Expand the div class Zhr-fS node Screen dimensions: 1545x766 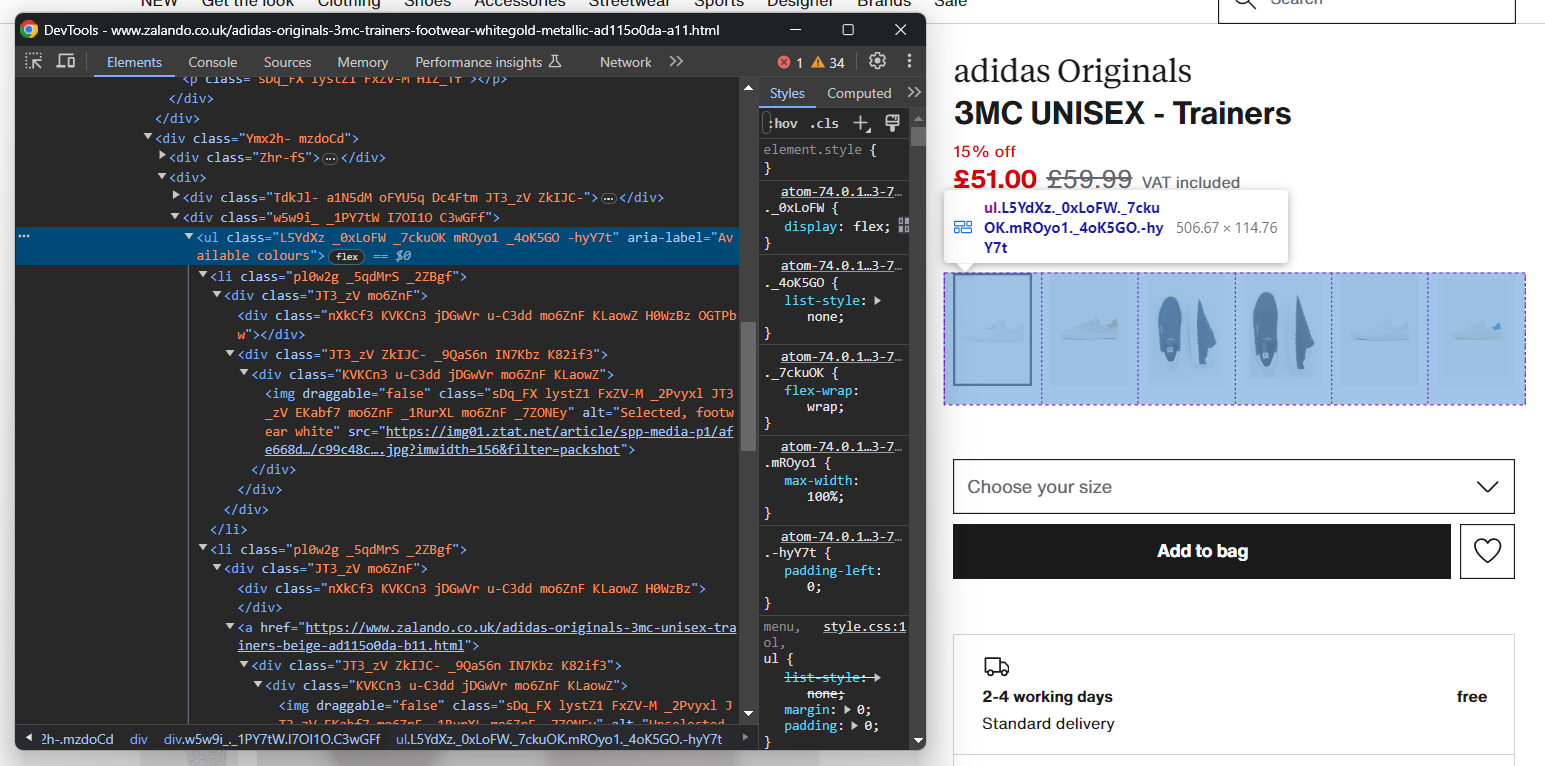point(163,157)
